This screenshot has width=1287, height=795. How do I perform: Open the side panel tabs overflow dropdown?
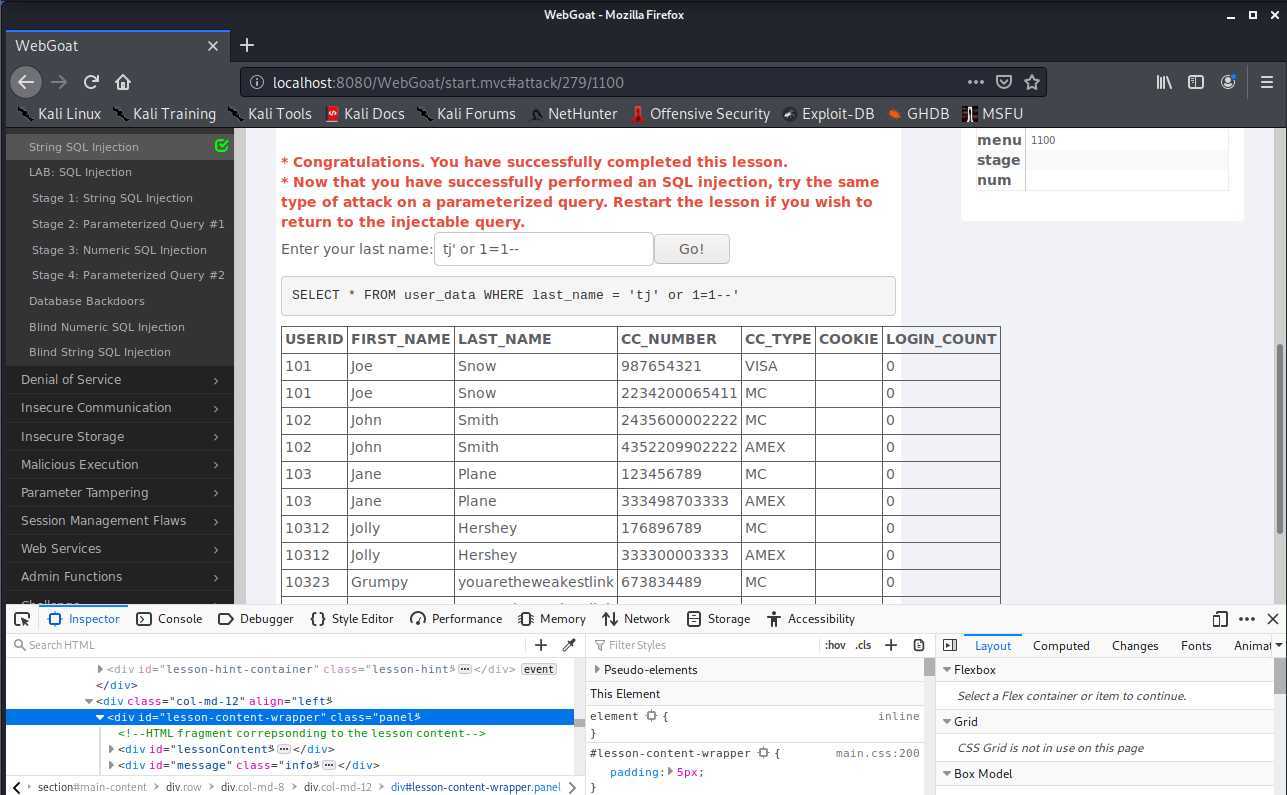tap(1278, 646)
